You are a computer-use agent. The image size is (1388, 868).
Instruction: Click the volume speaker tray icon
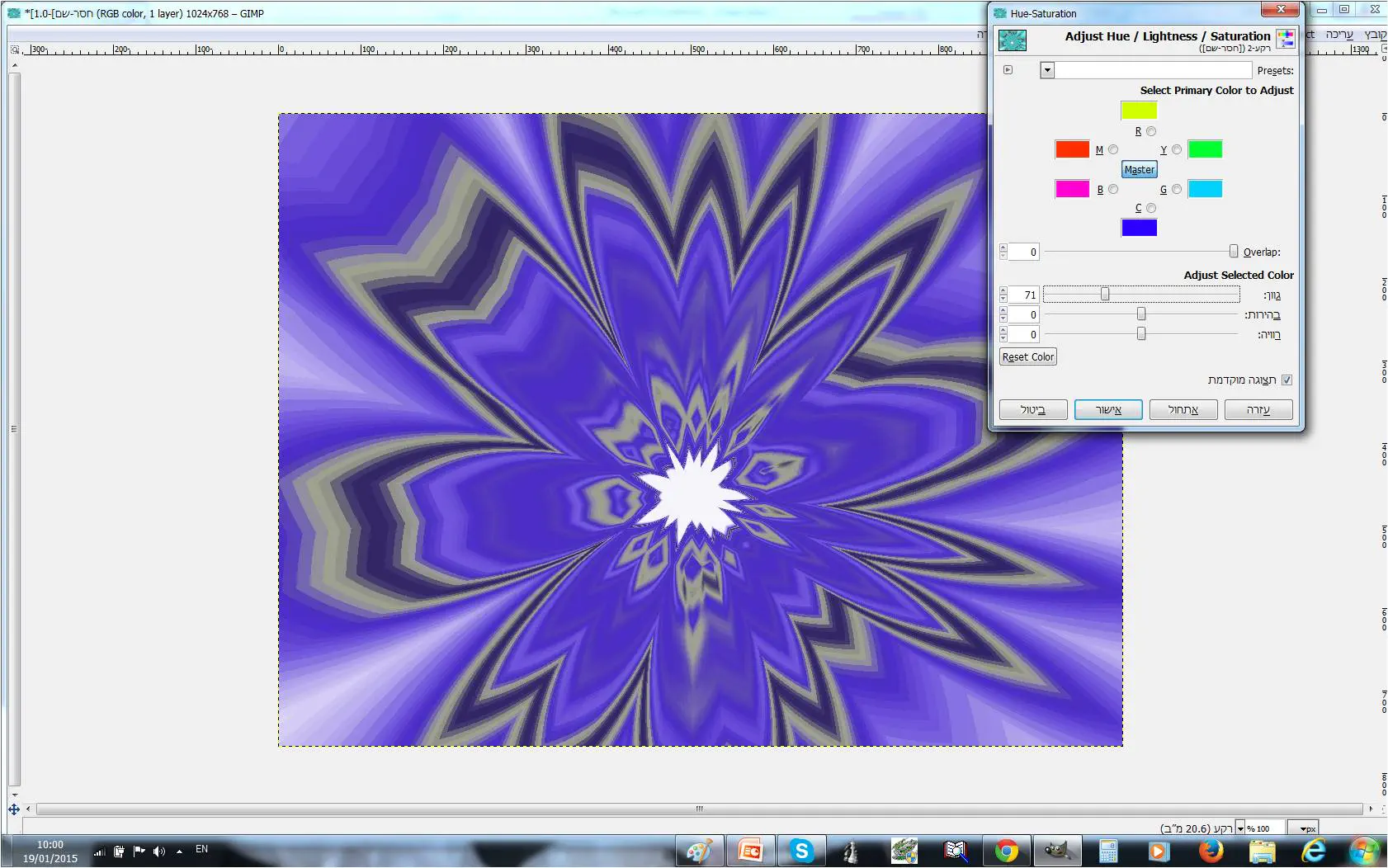[x=158, y=851]
